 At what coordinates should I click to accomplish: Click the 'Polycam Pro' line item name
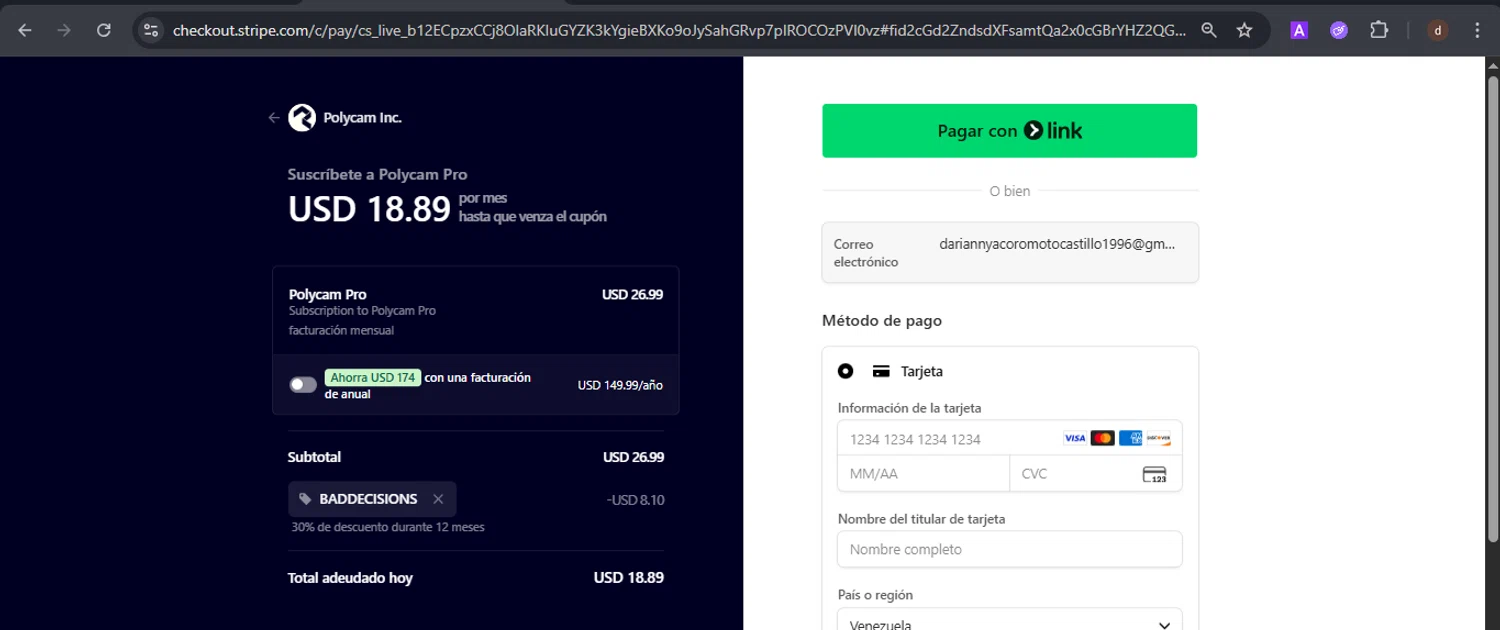tap(327, 295)
